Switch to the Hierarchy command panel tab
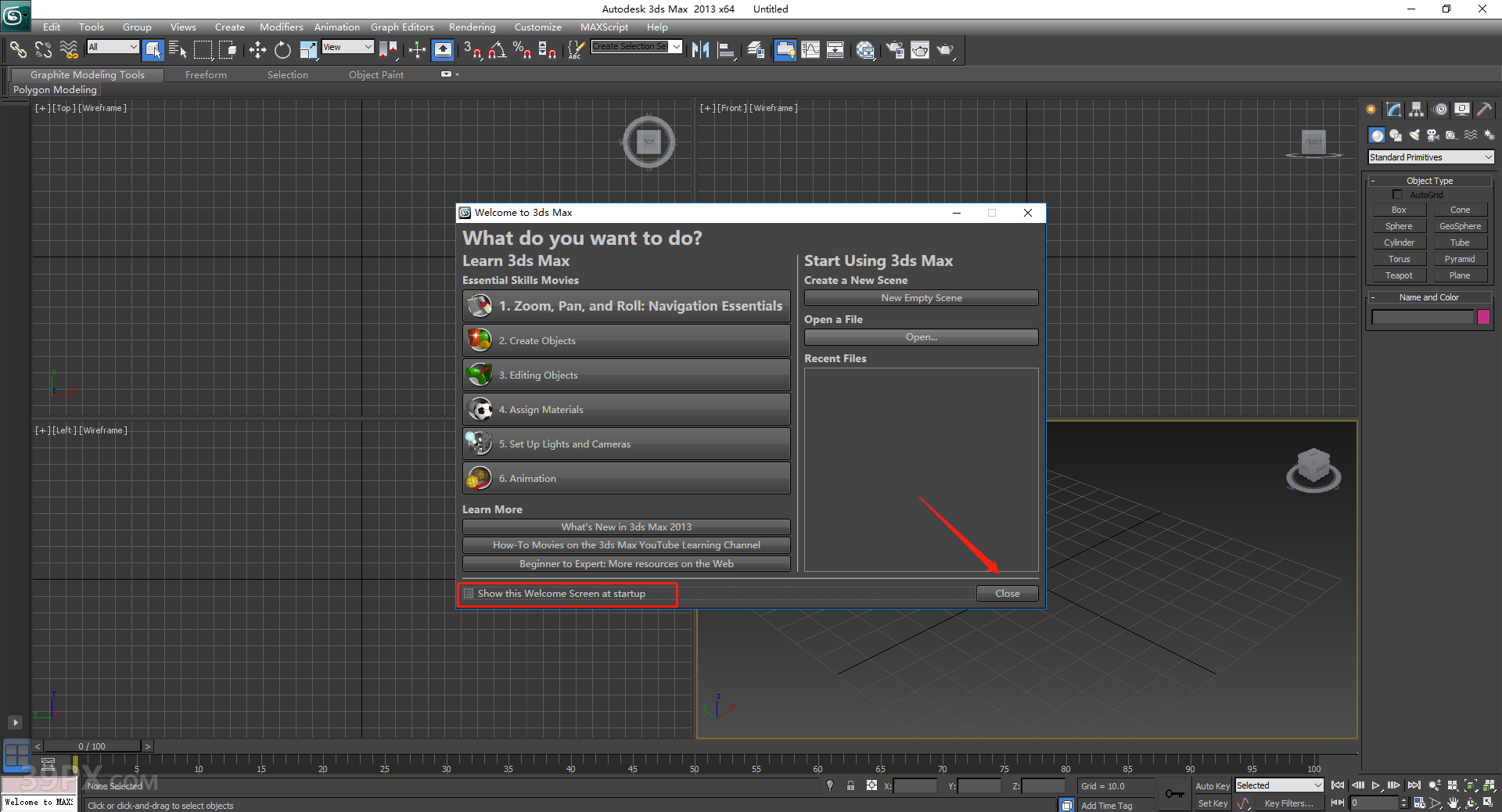Image resolution: width=1502 pixels, height=812 pixels. (x=1417, y=110)
